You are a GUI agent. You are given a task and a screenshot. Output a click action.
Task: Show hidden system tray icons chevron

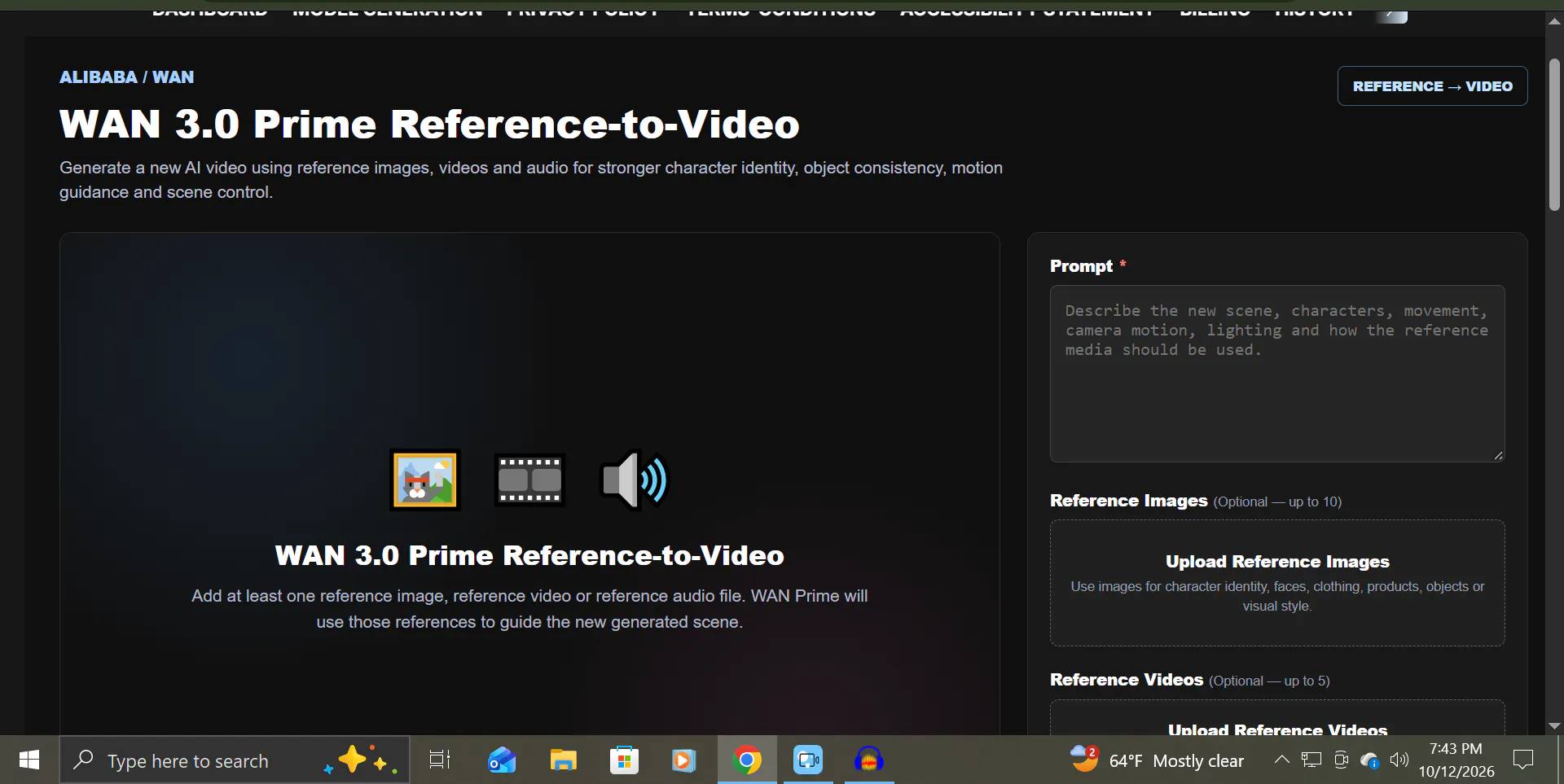point(1281,760)
